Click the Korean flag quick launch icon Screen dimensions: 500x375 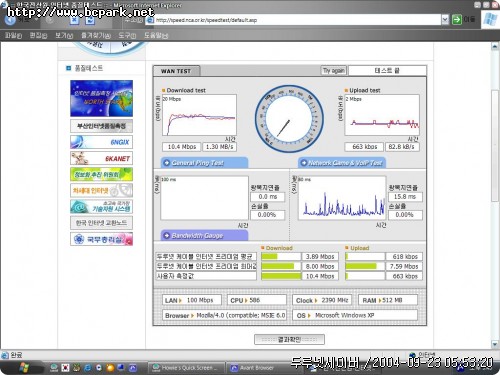point(65,368)
